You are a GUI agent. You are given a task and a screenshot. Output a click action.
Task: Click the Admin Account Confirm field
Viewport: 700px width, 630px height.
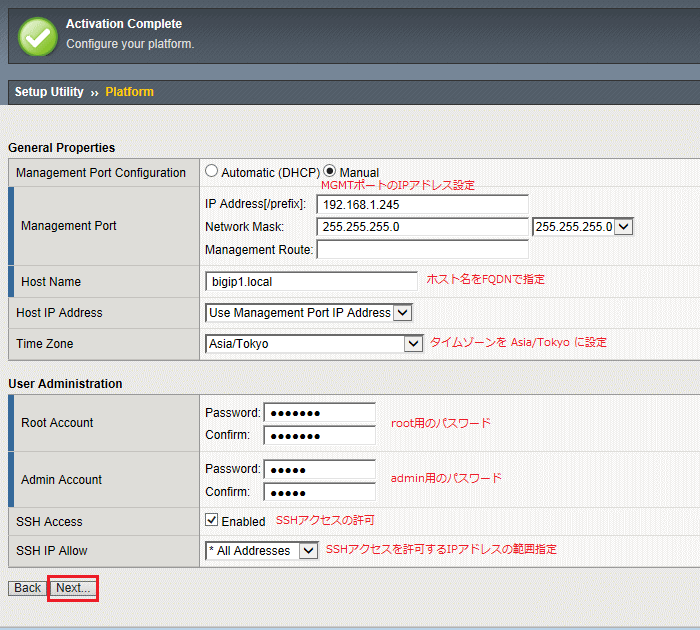[x=319, y=492]
